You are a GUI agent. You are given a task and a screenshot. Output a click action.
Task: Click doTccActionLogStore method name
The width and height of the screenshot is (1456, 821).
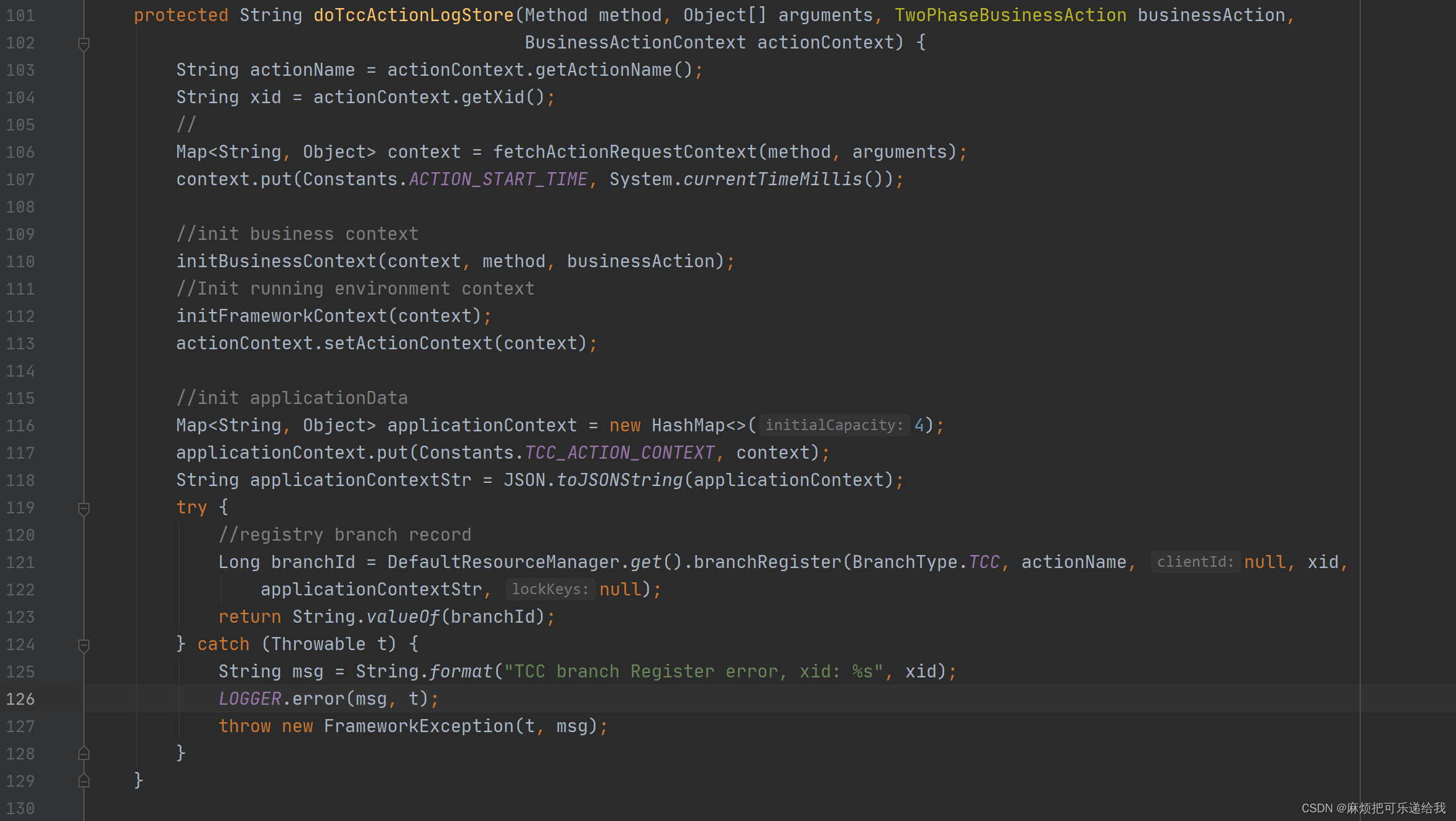click(413, 16)
